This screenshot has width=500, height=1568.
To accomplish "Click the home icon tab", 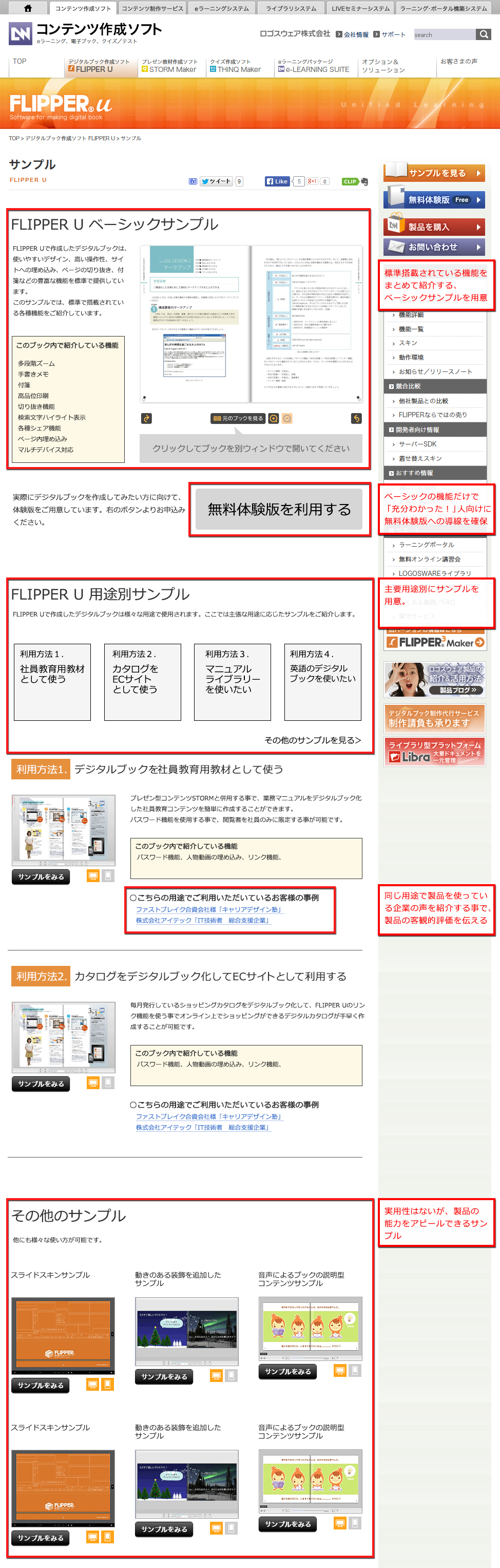I will click(27, 8).
